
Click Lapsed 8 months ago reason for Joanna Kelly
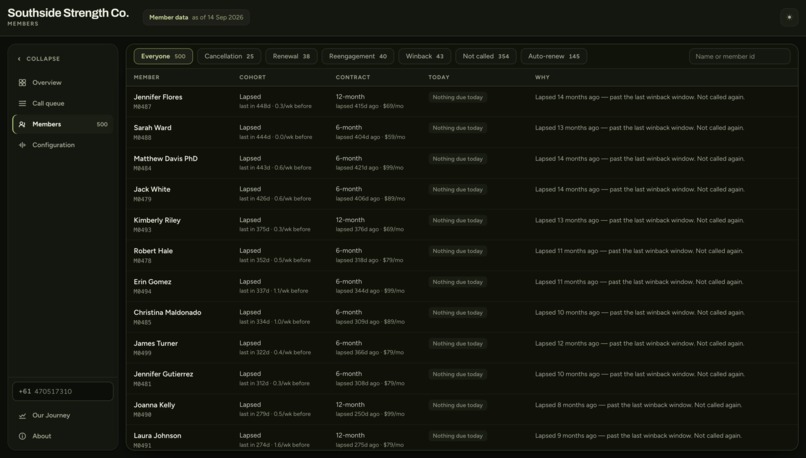click(638, 405)
